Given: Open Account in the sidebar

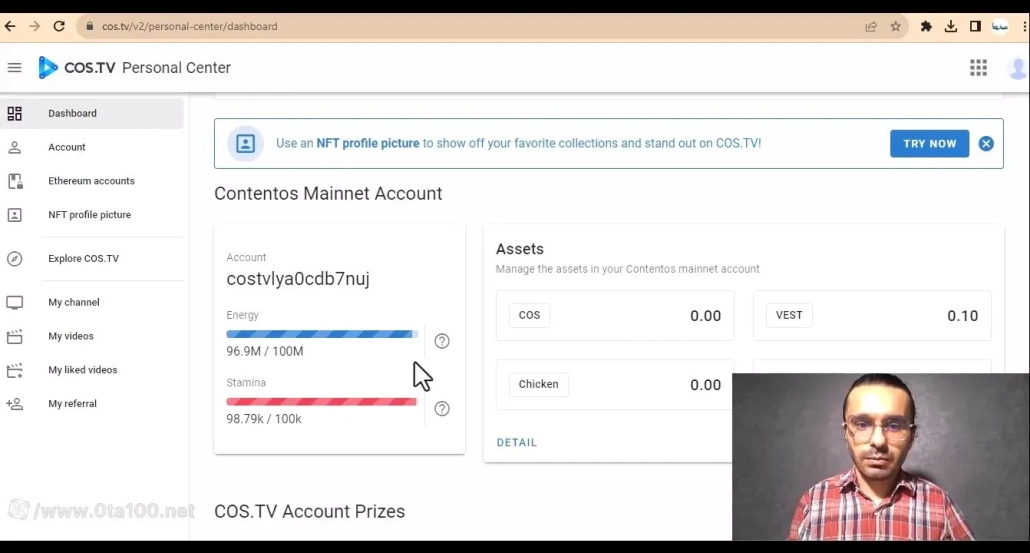Looking at the screenshot, I should (67, 147).
